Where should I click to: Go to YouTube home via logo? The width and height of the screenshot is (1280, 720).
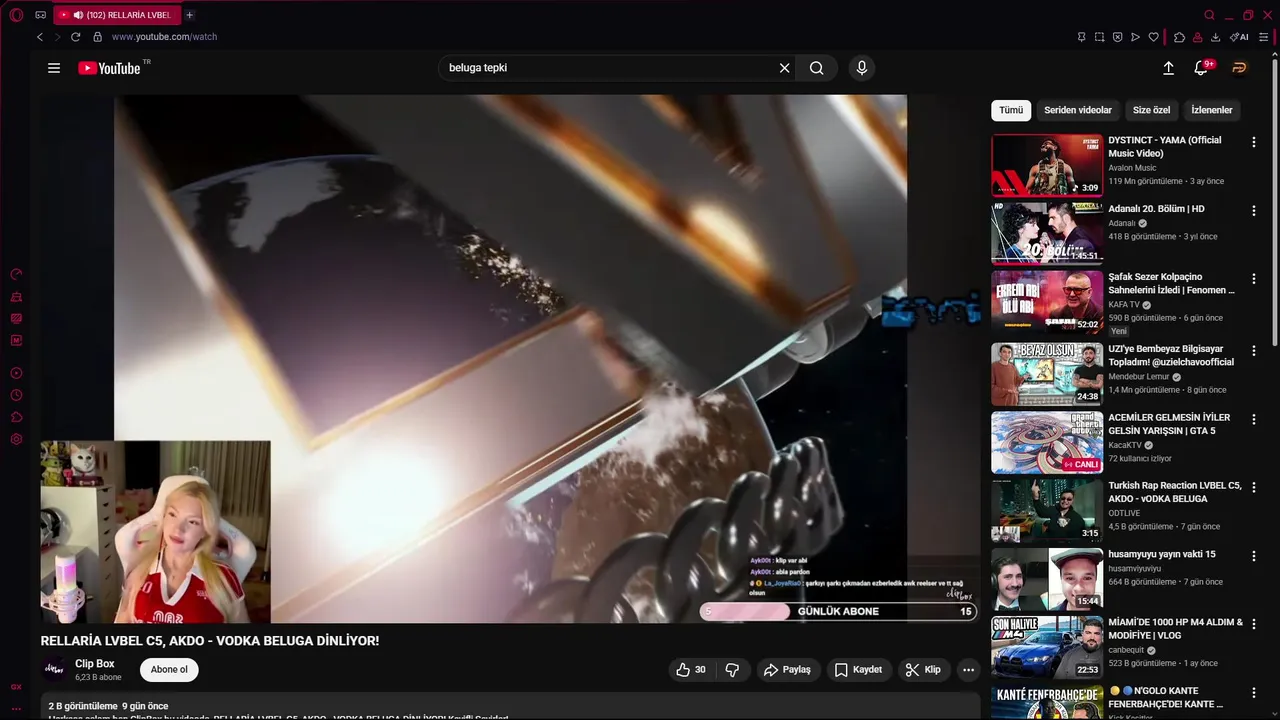pyautogui.click(x=109, y=68)
